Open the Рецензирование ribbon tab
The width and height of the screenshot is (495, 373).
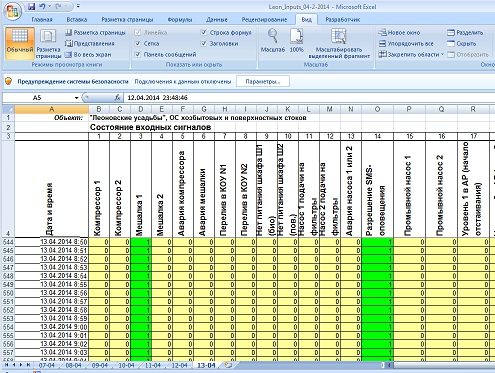[x=264, y=20]
